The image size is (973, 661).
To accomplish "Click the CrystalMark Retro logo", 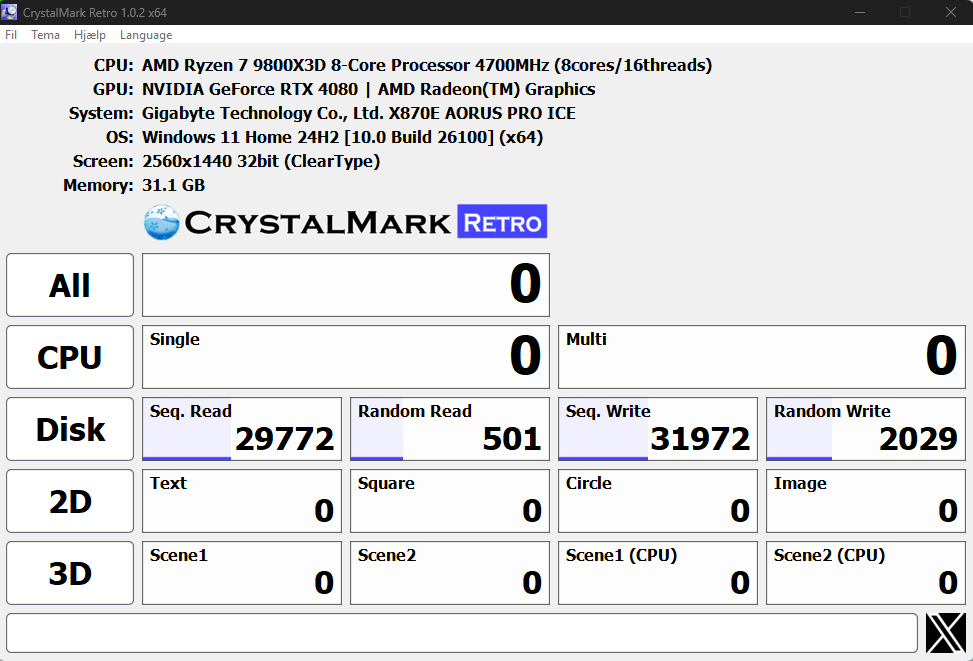I will click(346, 222).
